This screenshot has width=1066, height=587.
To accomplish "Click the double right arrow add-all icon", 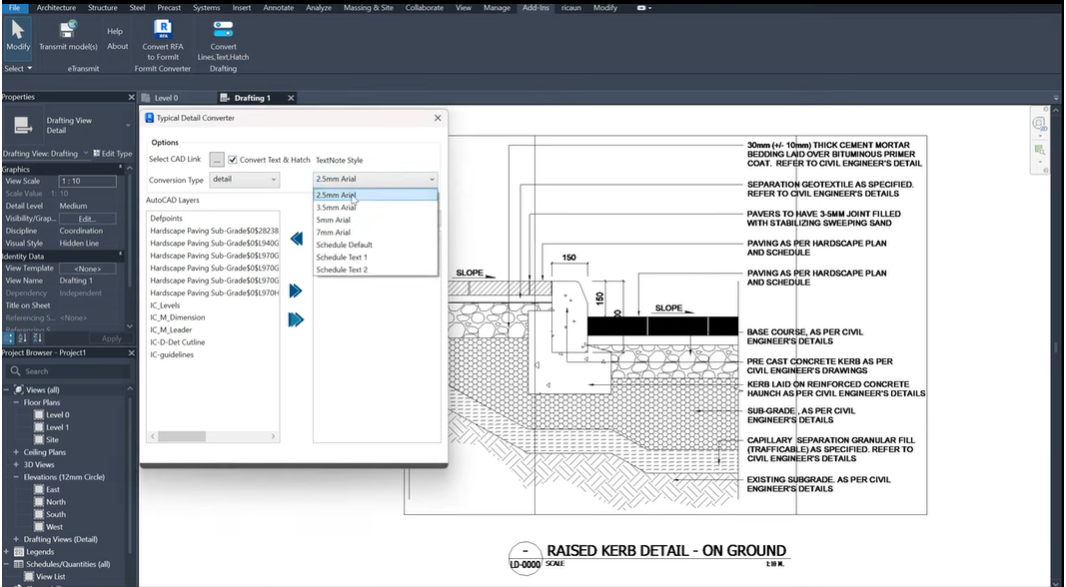I will tap(296, 320).
